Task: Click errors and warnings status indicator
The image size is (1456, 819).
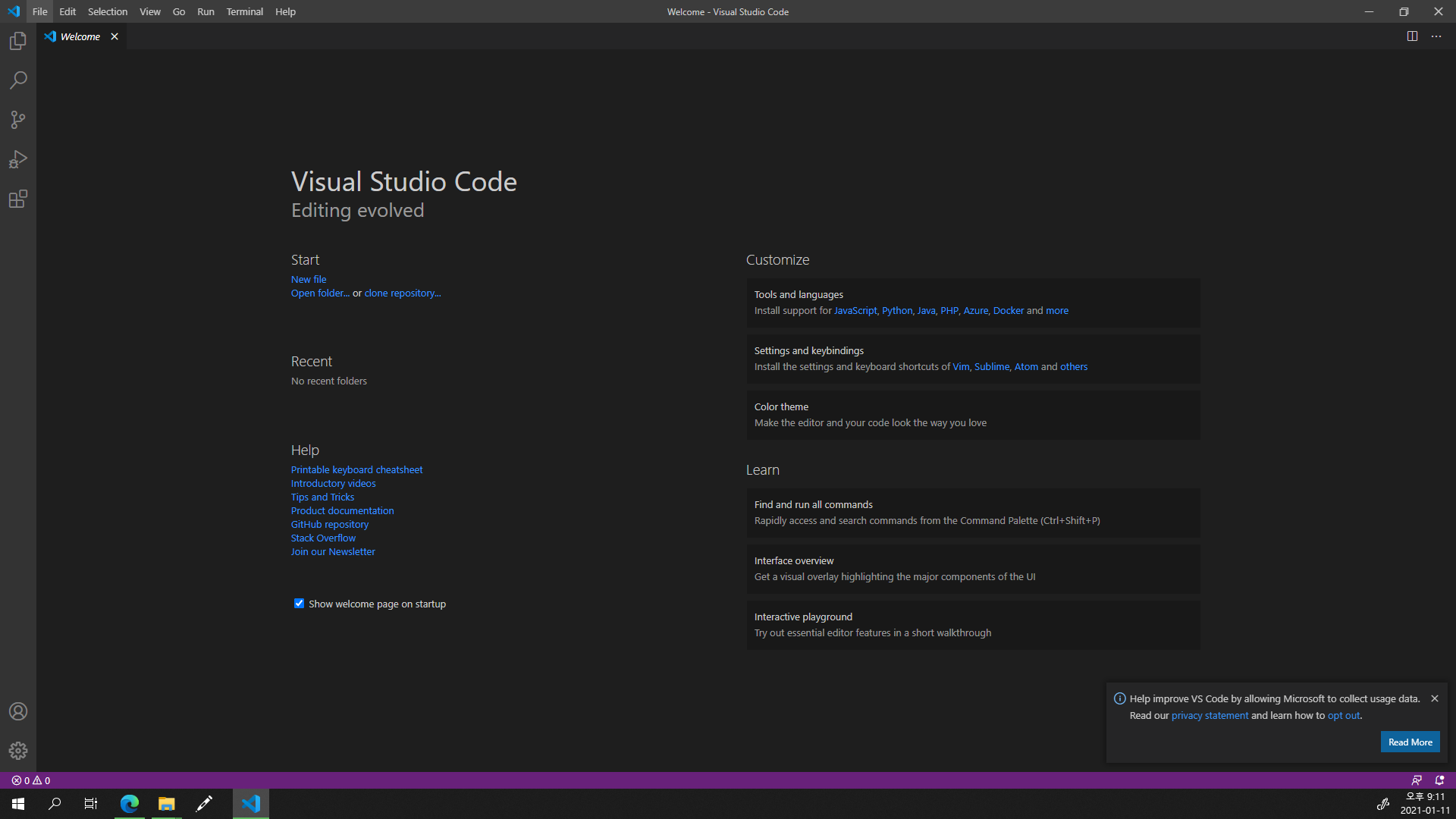Action: [31, 780]
